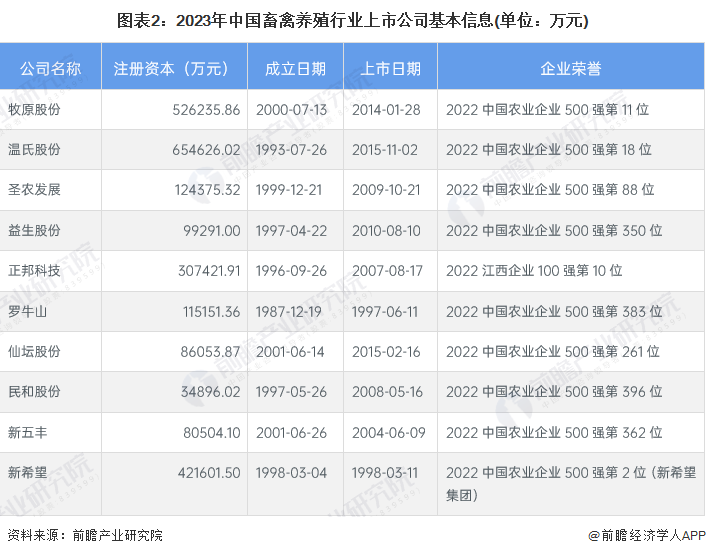The image size is (706, 556).
Task: Click the company name 新五丰
Action: tap(27, 433)
